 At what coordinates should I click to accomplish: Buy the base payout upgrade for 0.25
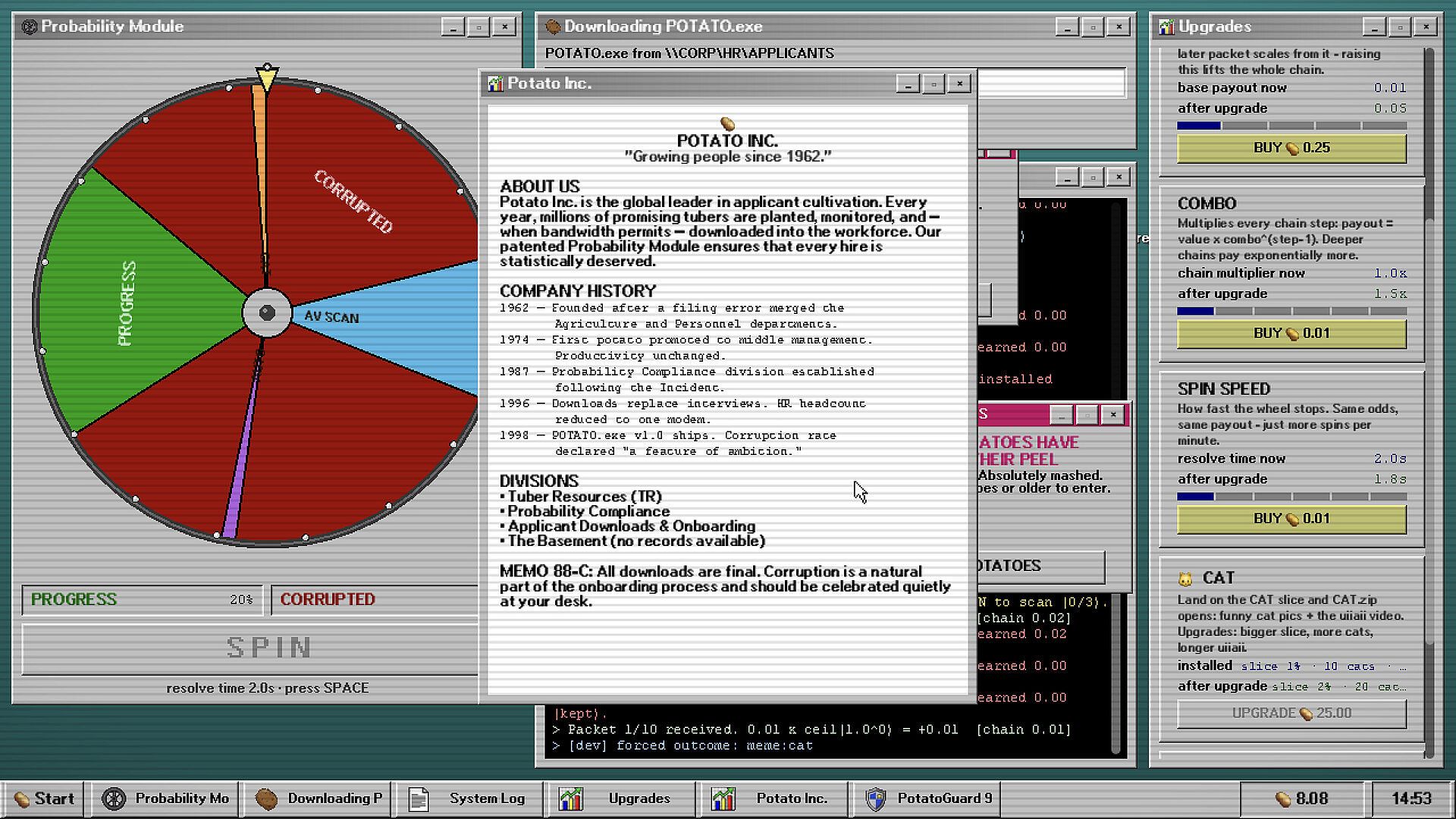[1291, 148]
